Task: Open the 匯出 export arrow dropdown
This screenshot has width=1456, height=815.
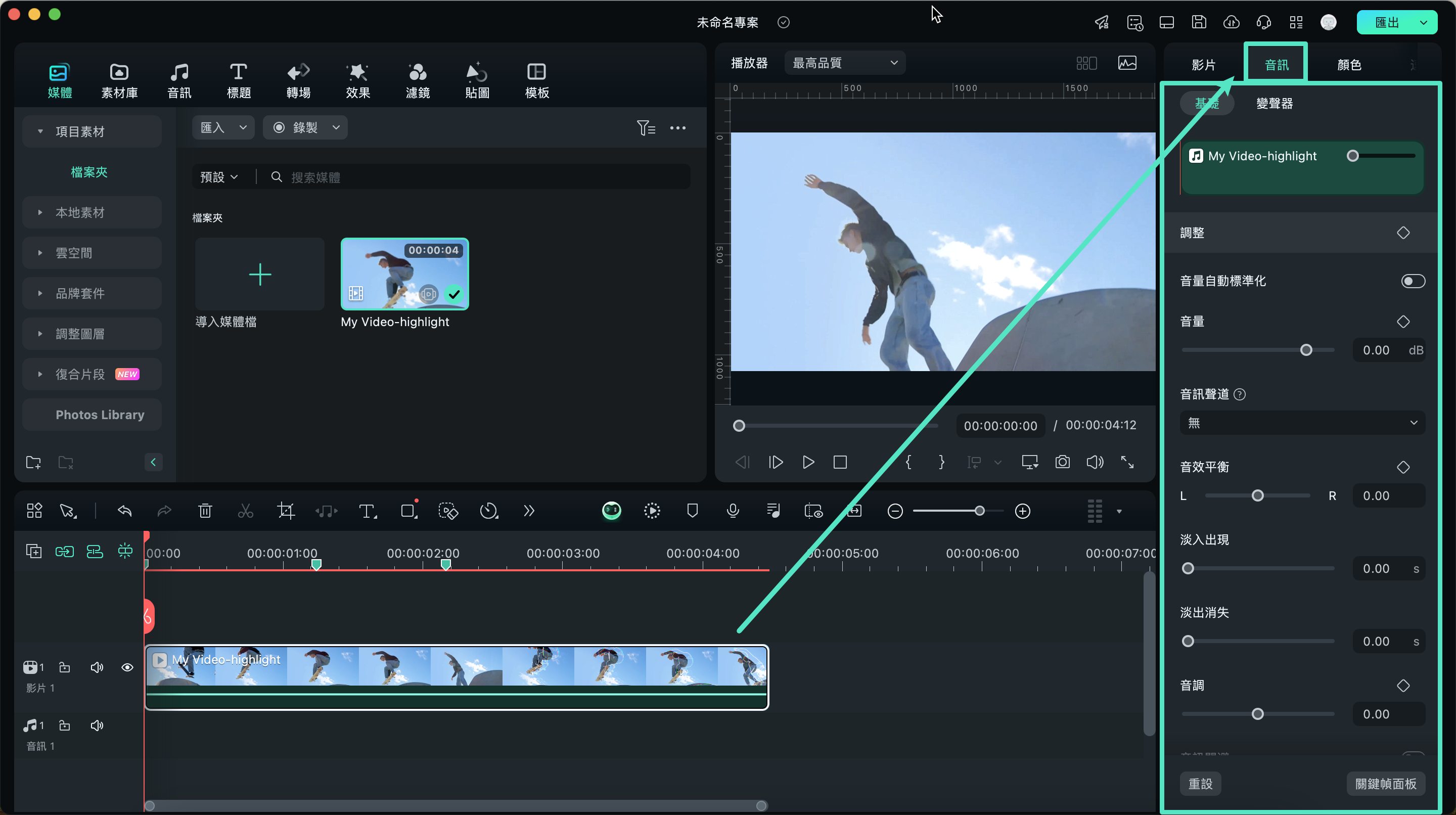Action: click(1424, 23)
